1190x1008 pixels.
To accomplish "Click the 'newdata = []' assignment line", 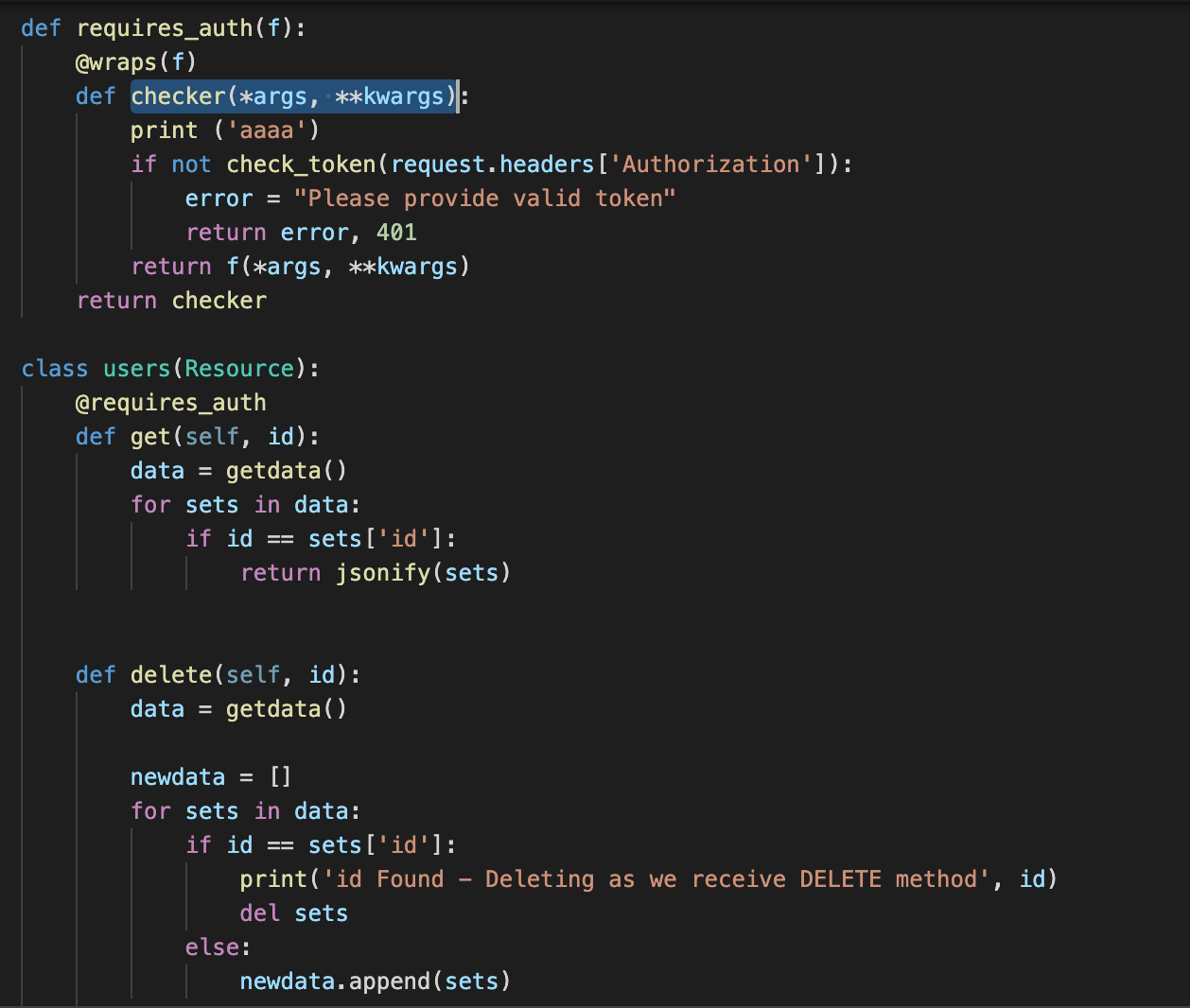I will (x=212, y=777).
